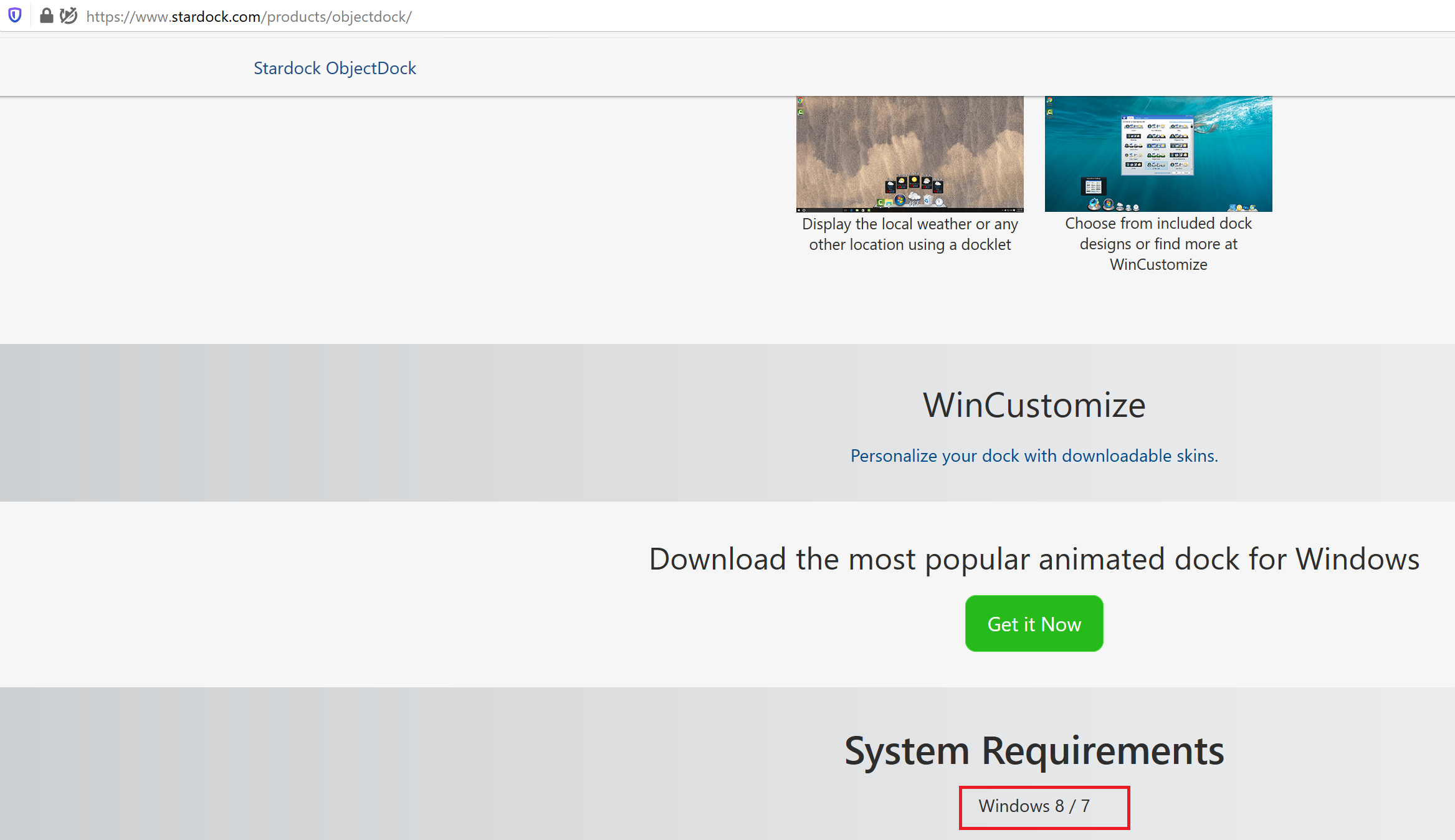Click the 'Choose from included dock designs' caption

coord(1158,244)
